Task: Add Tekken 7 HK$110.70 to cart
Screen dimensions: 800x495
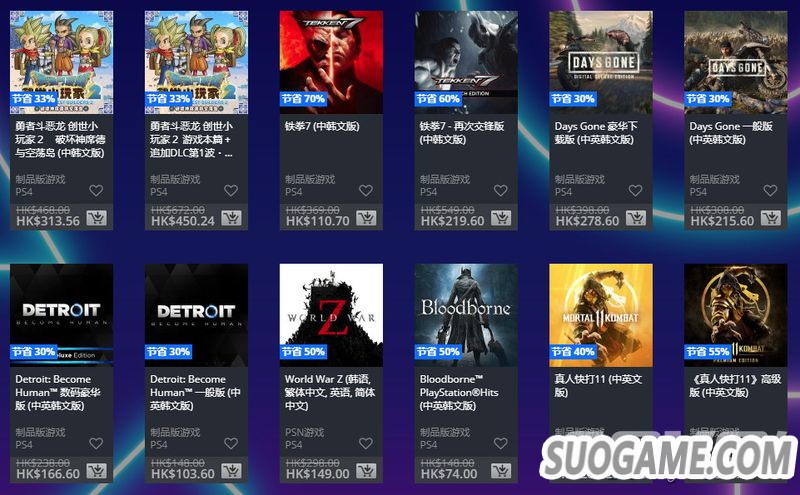Action: [366, 218]
